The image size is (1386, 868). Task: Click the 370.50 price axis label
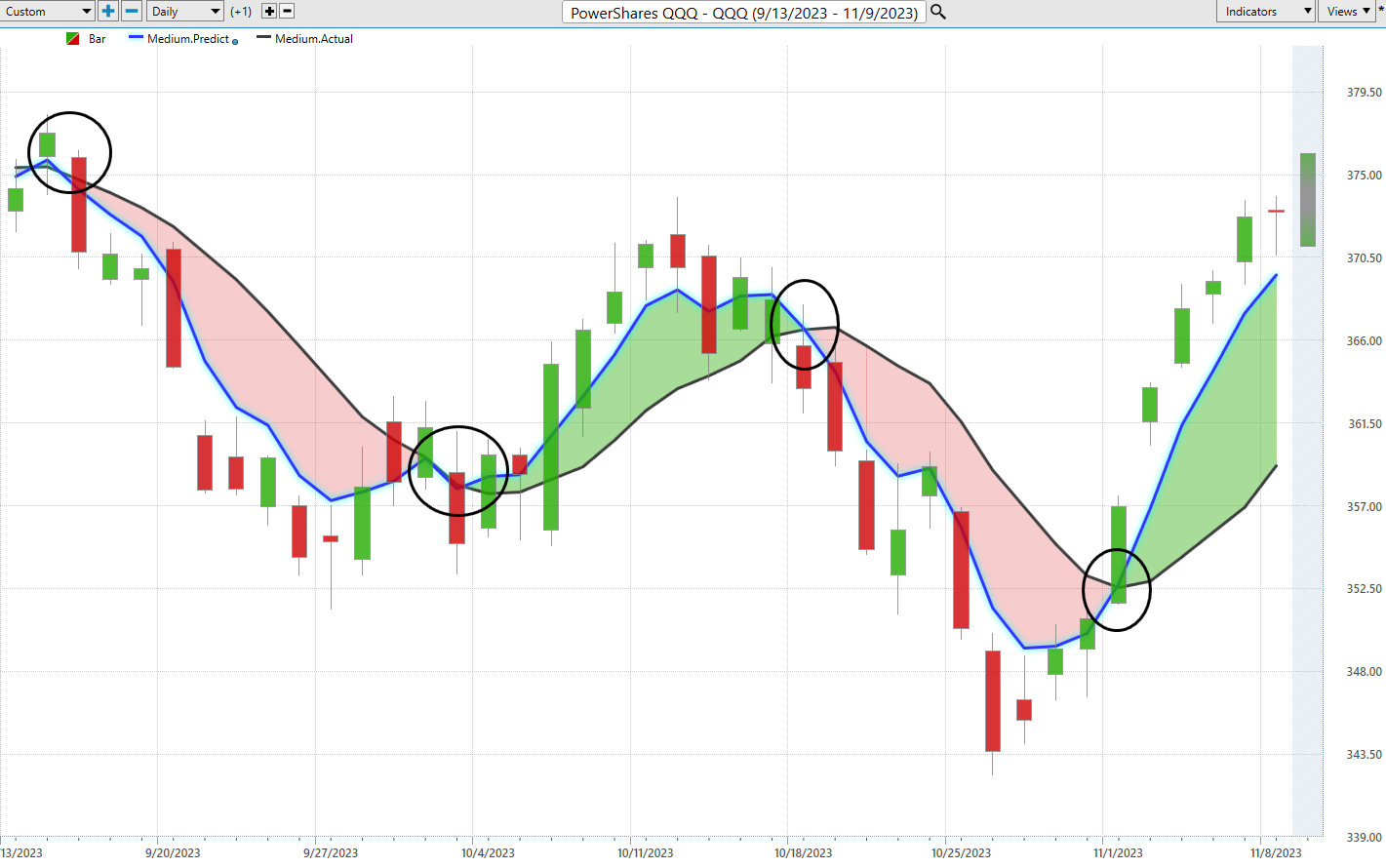coord(1364,258)
